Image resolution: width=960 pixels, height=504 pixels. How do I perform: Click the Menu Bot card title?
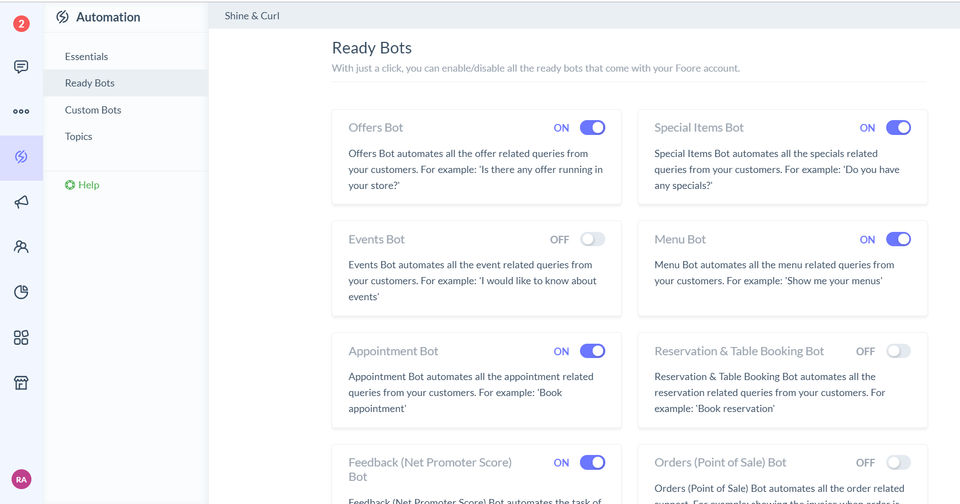pos(680,239)
